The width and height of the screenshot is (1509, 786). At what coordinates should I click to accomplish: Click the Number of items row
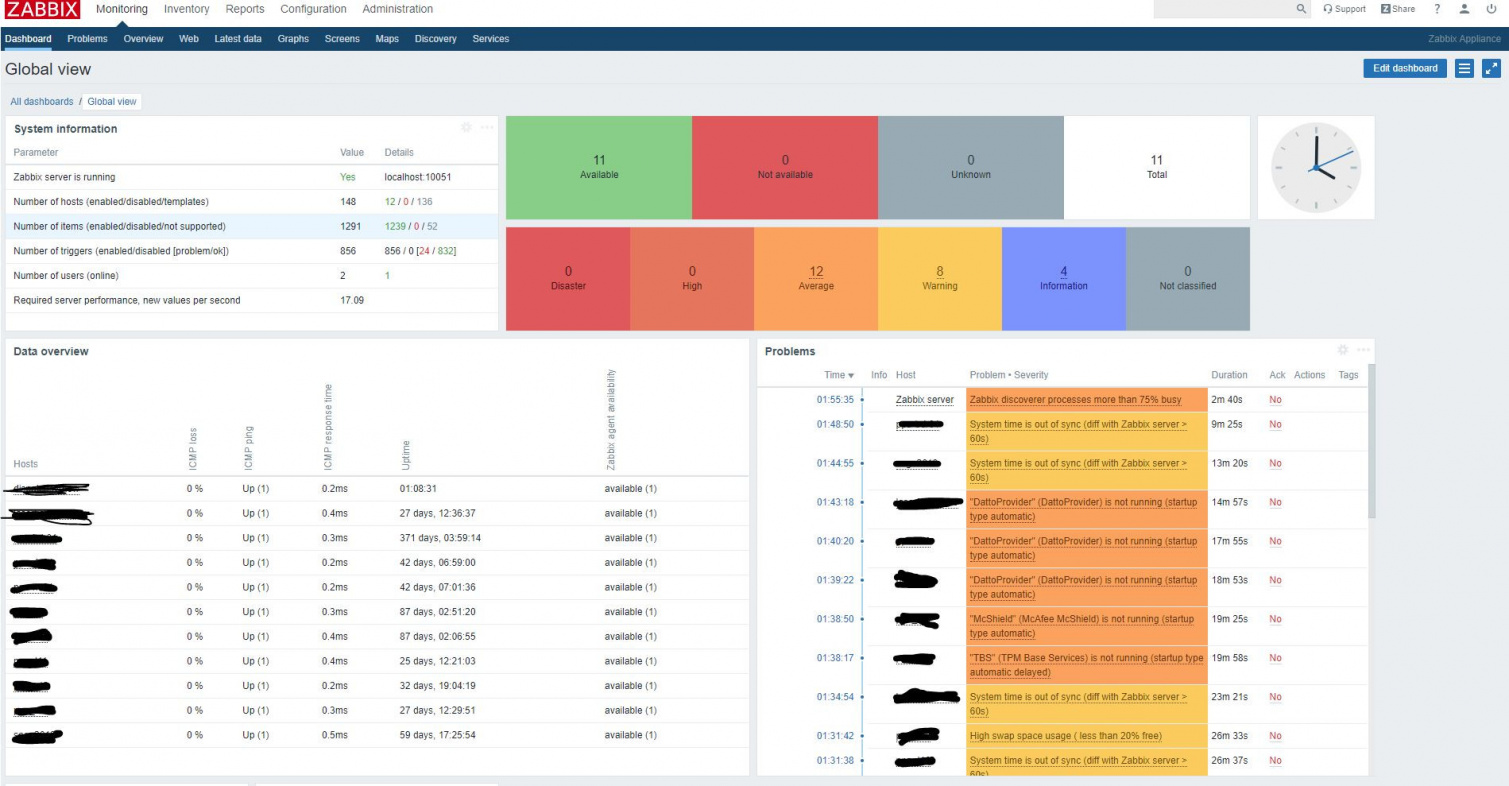coord(252,226)
